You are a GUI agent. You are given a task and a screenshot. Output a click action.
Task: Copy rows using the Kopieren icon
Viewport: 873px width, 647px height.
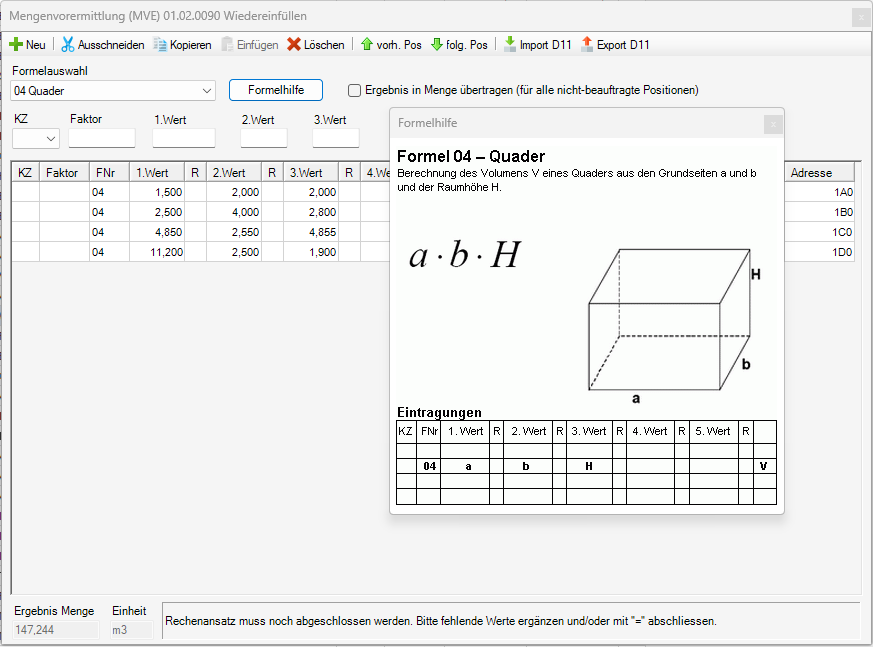click(x=160, y=45)
